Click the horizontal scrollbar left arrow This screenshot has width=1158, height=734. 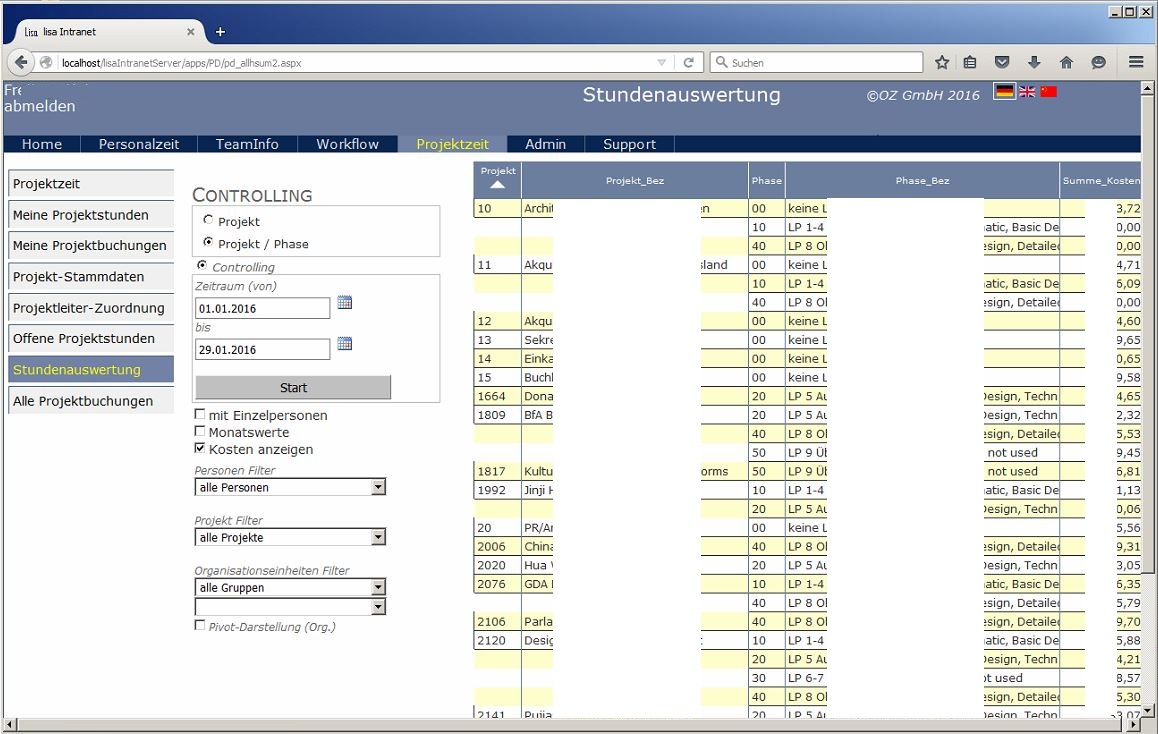pos(9,725)
